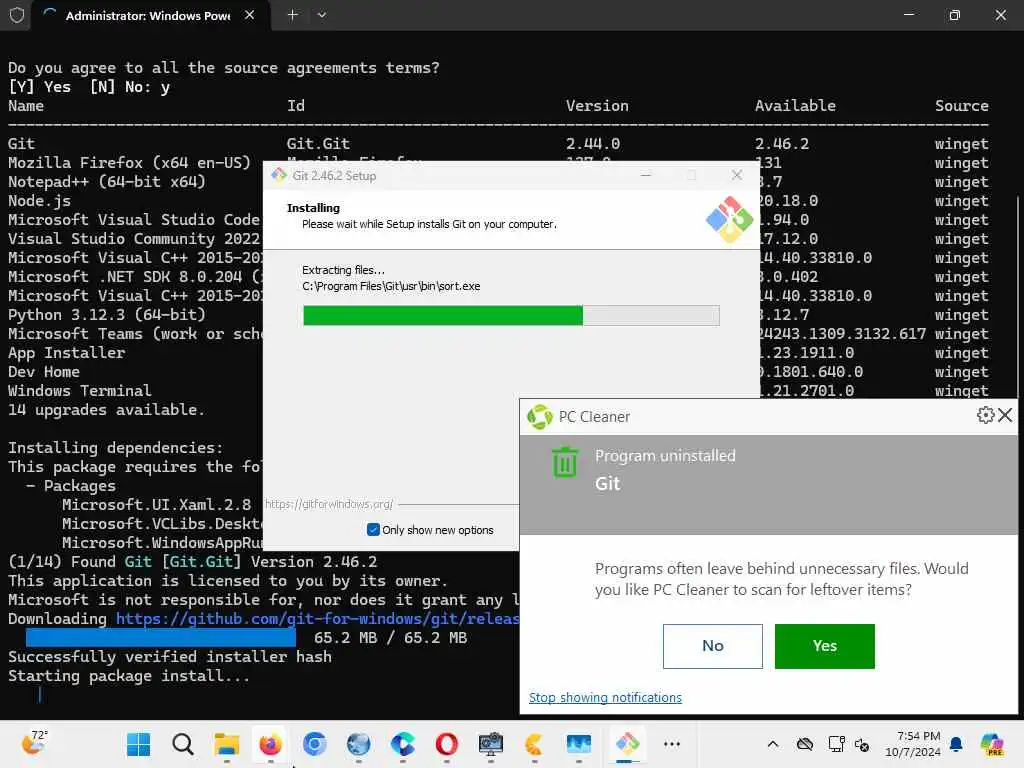
Task: Open PC Cleaner settings gear
Action: [x=985, y=415]
